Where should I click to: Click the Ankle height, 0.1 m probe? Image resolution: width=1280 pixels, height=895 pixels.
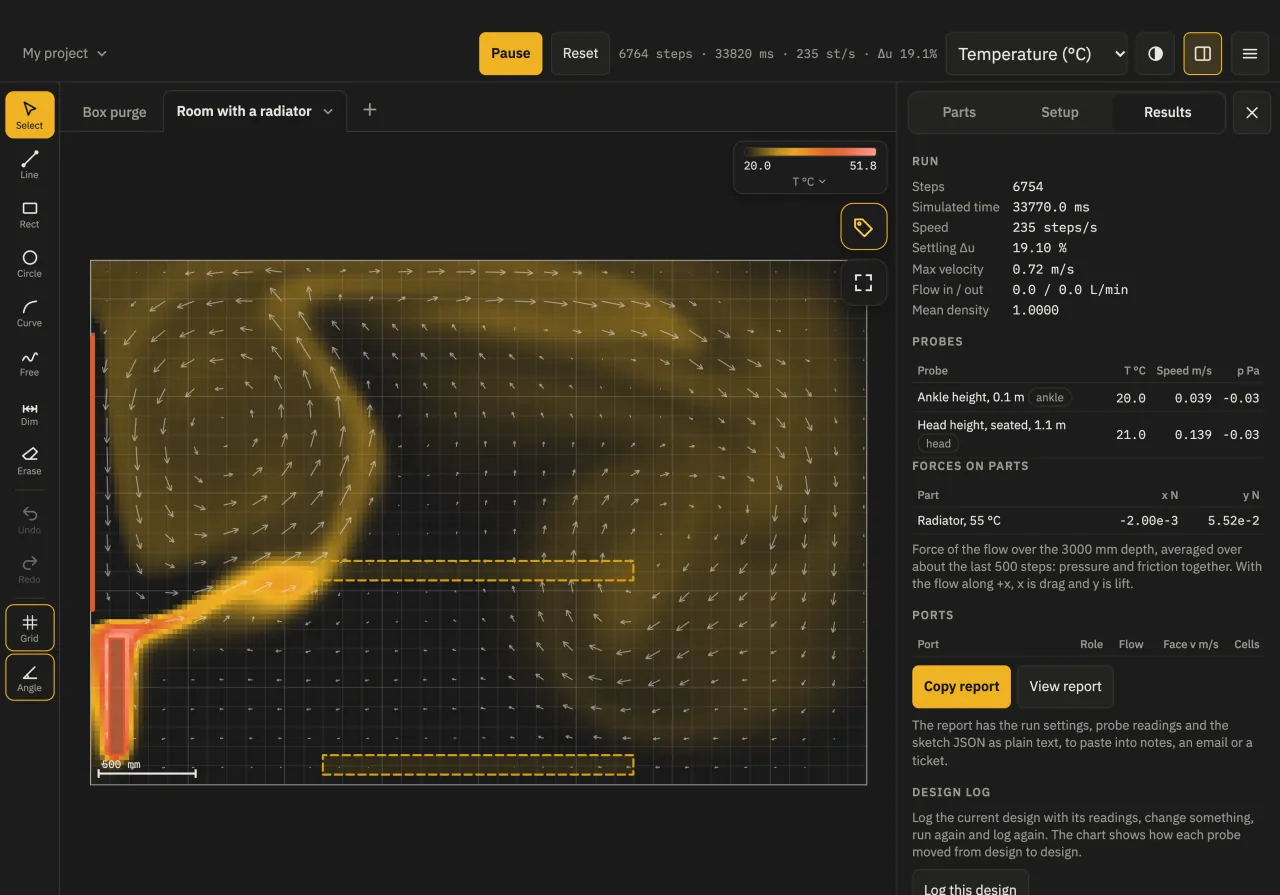click(1087, 397)
